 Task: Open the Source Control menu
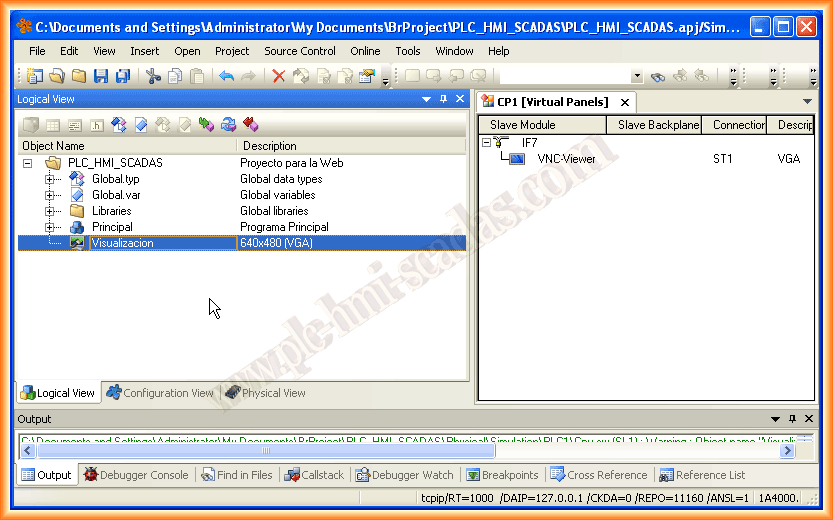pos(299,51)
